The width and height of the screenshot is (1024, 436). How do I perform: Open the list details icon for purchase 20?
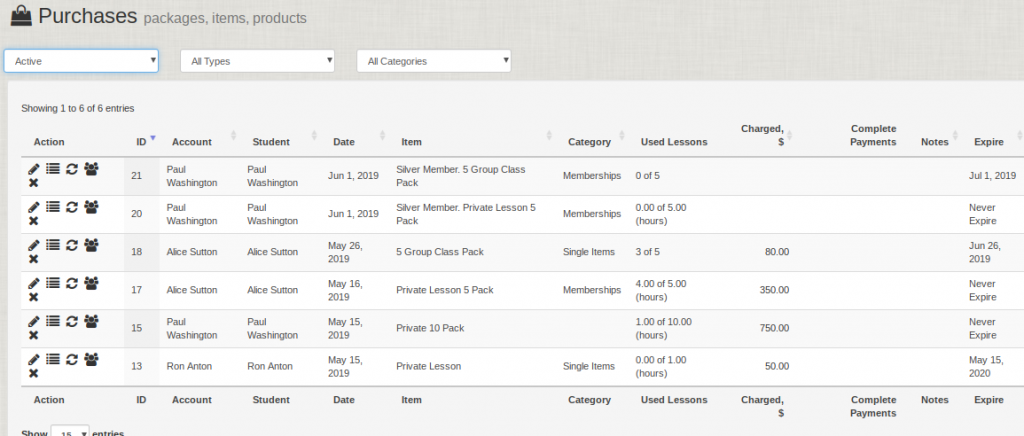[x=53, y=207]
